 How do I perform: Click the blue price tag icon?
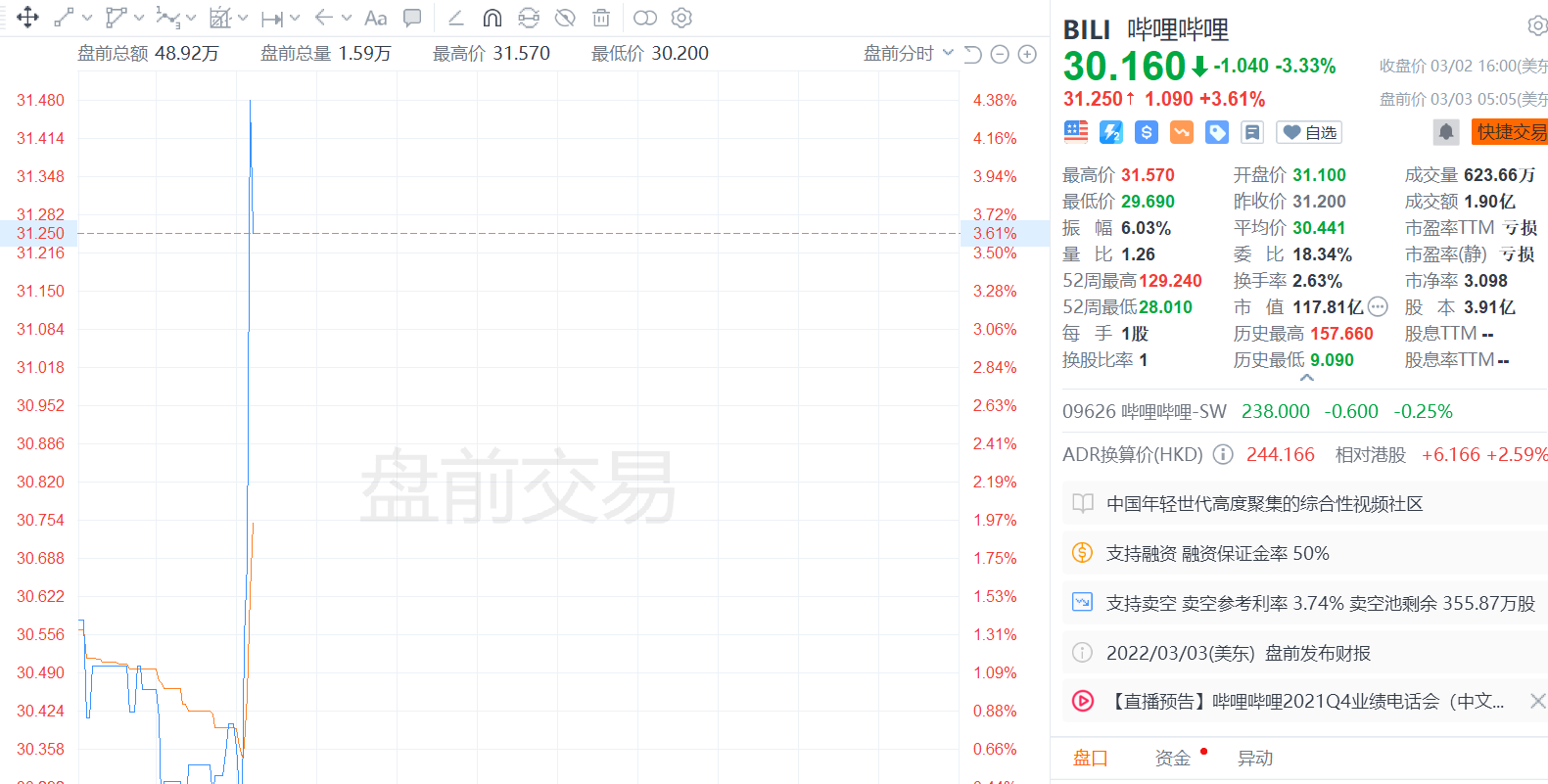click(1217, 132)
